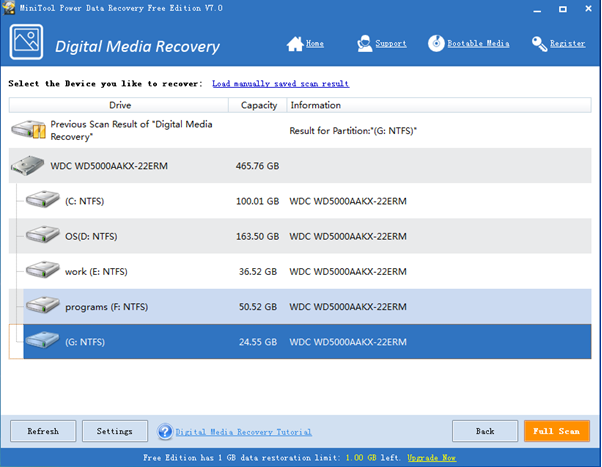Open the Home link

pyautogui.click(x=315, y=43)
